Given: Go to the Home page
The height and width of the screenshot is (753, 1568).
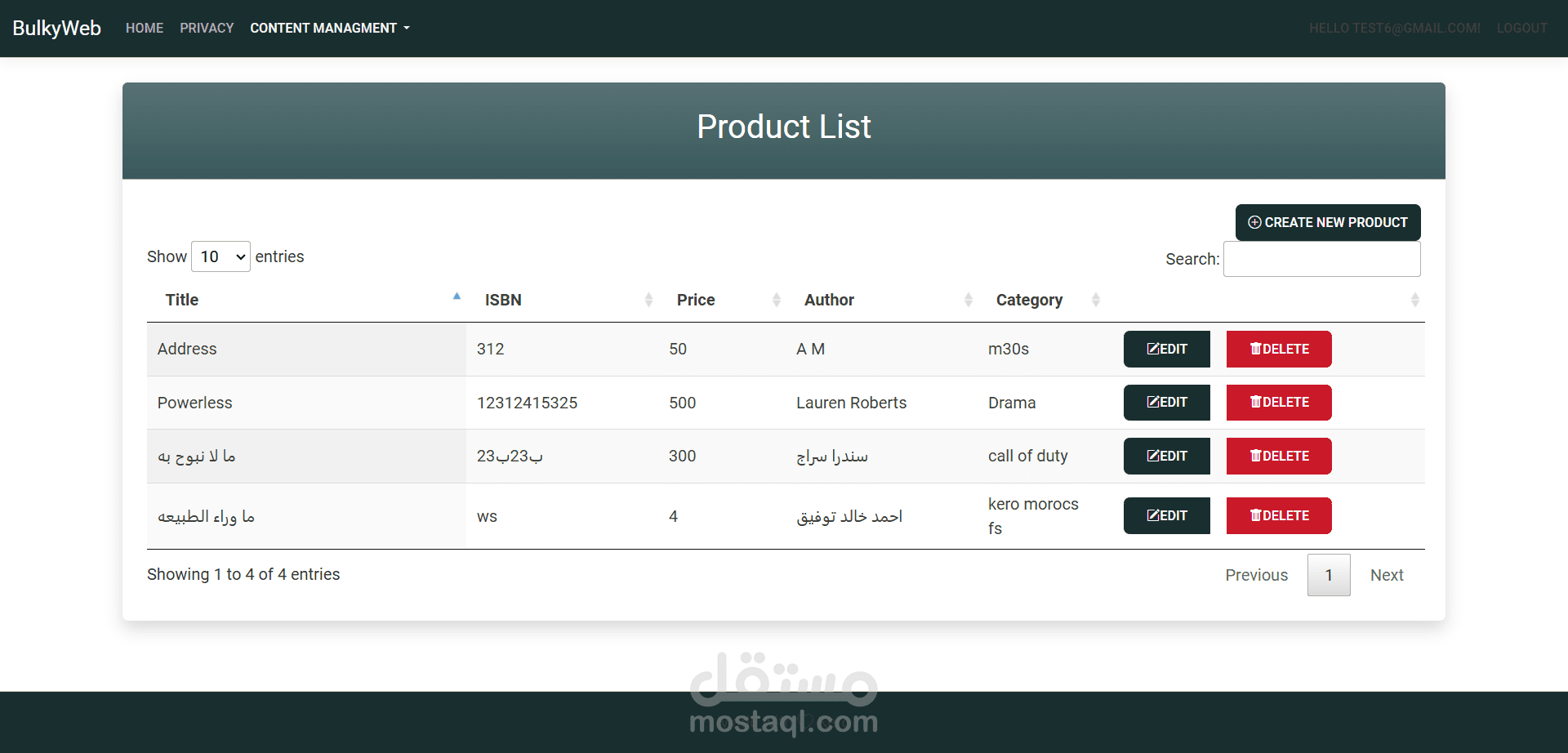Looking at the screenshot, I should pos(145,28).
